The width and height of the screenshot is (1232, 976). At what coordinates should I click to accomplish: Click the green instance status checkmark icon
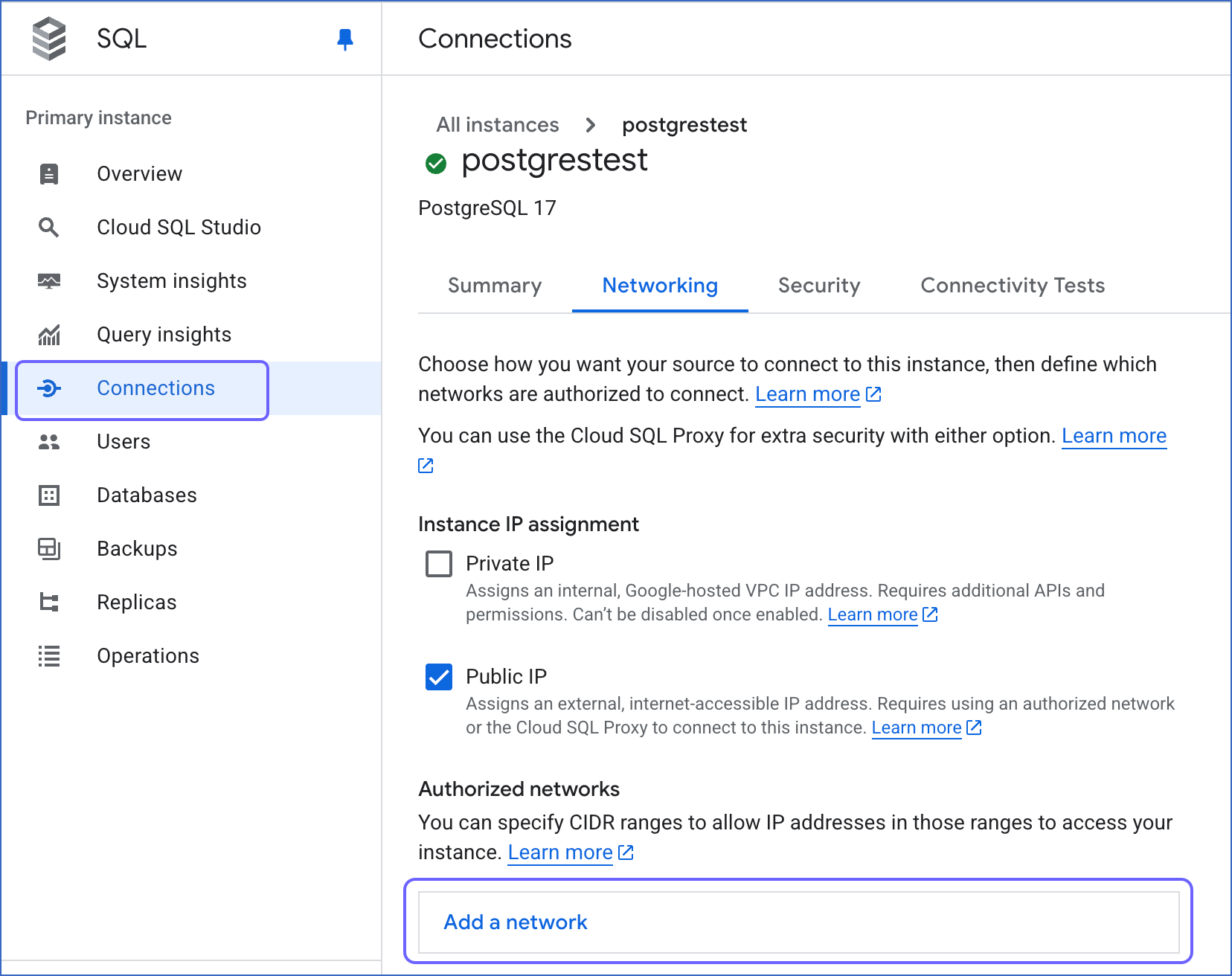(x=436, y=163)
